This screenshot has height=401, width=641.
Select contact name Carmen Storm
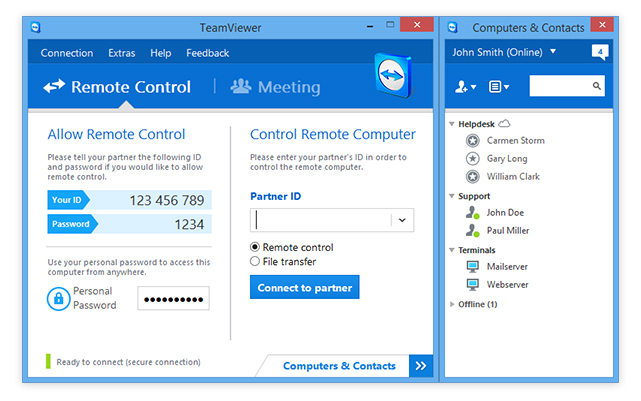click(515, 141)
